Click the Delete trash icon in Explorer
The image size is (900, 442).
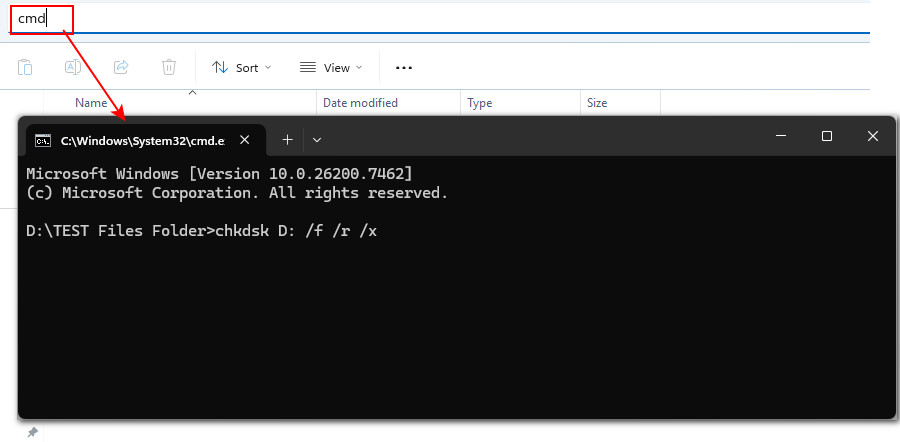[x=169, y=67]
